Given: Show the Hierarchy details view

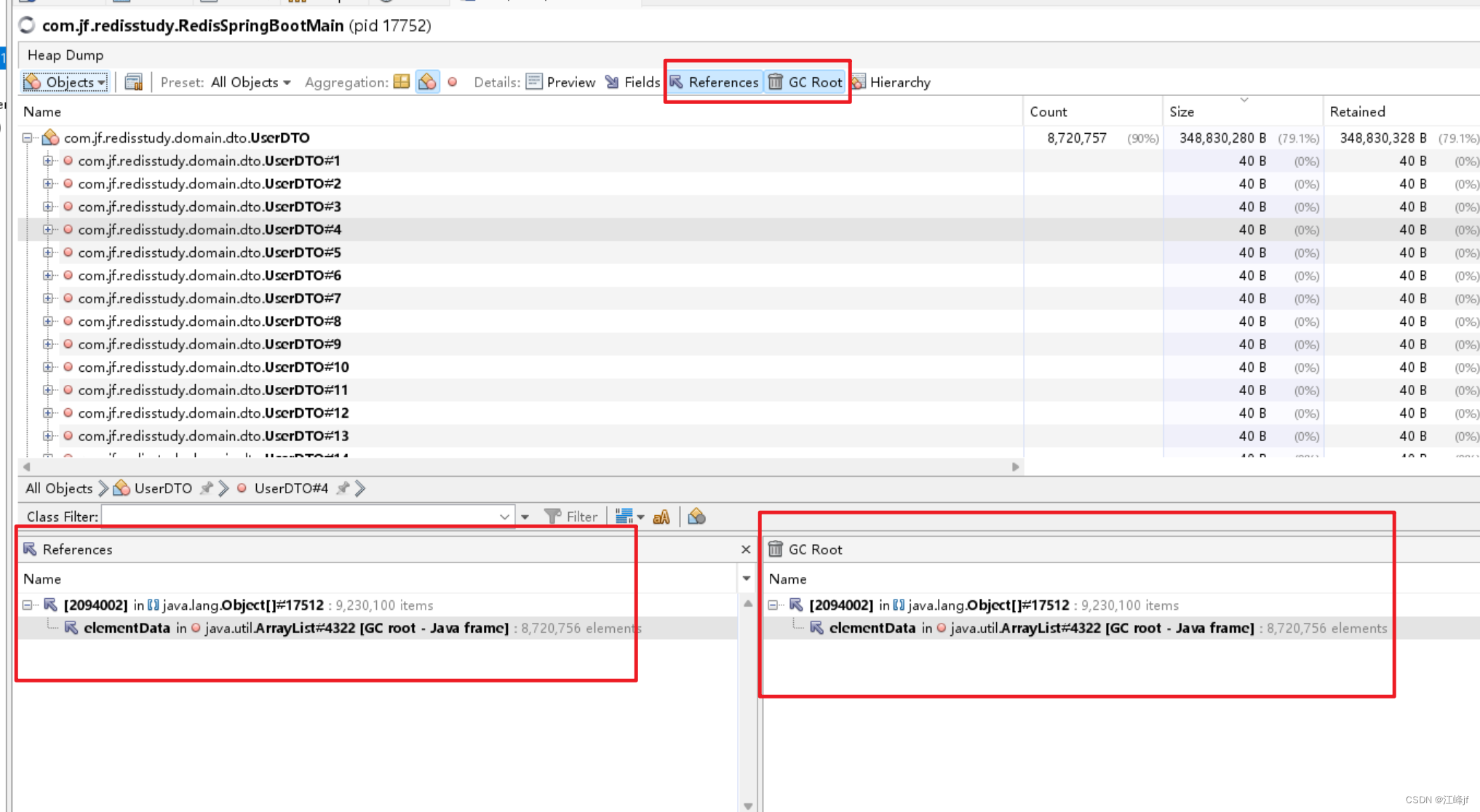Looking at the screenshot, I should (x=891, y=82).
